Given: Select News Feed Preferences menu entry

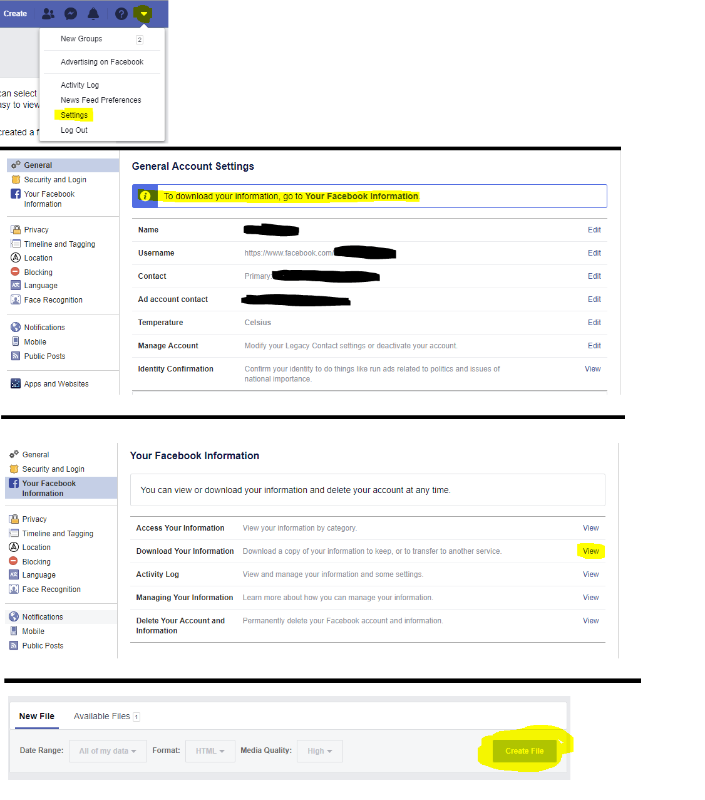Looking at the screenshot, I should (101, 100).
